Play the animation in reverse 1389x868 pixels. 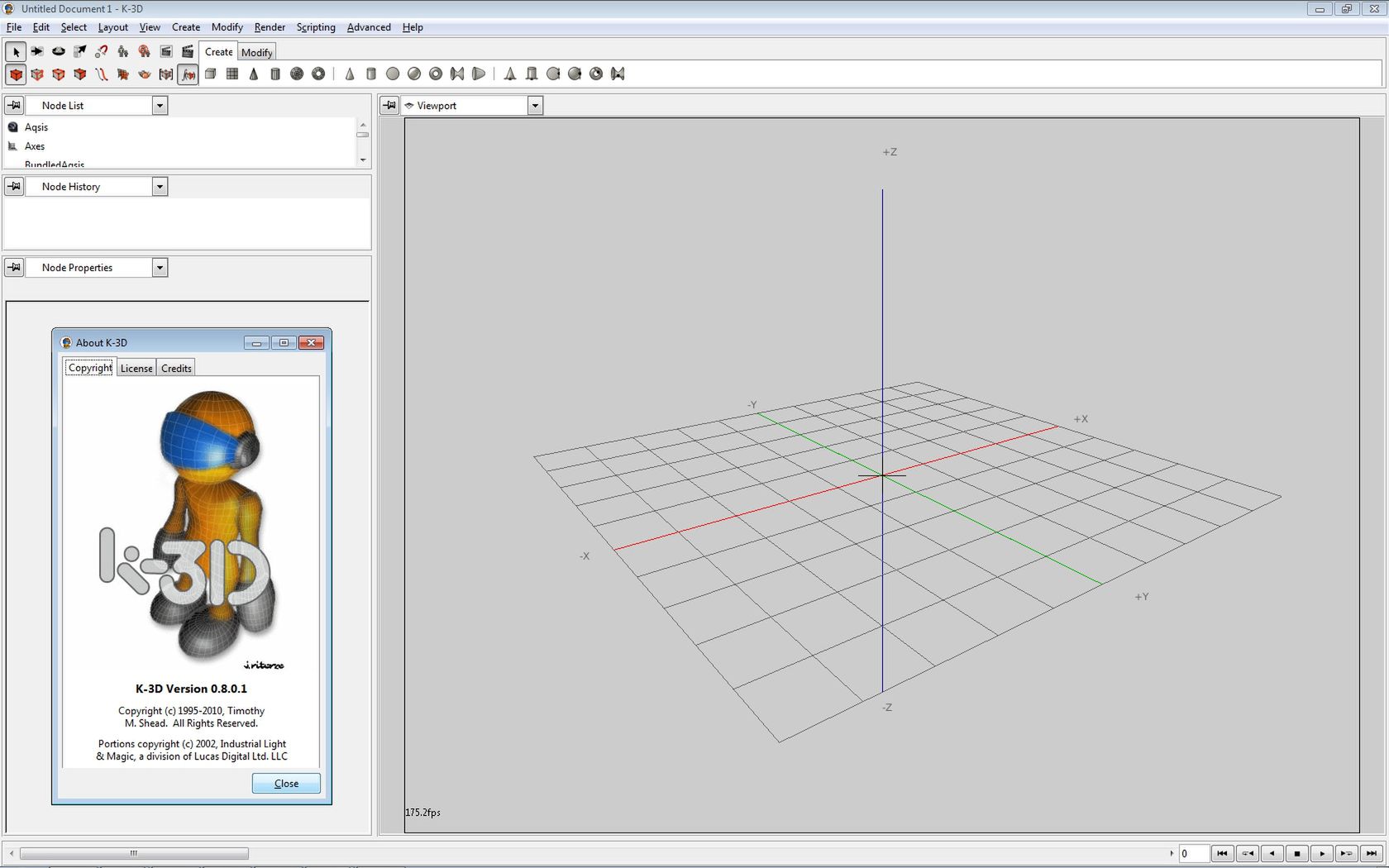[1272, 853]
